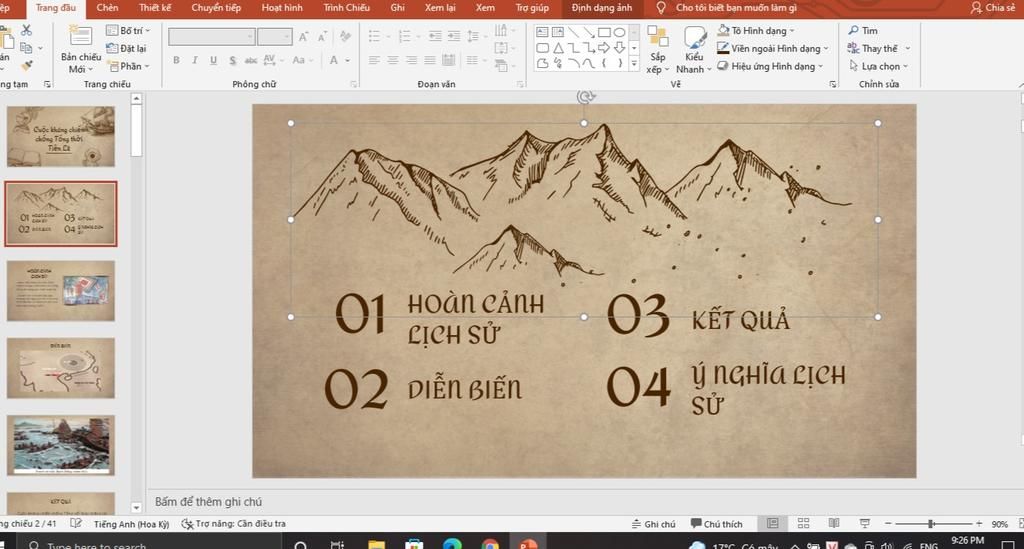
Task: Select the title slide thumbnail Cuộc kháng chiến
Action: (x=61, y=136)
